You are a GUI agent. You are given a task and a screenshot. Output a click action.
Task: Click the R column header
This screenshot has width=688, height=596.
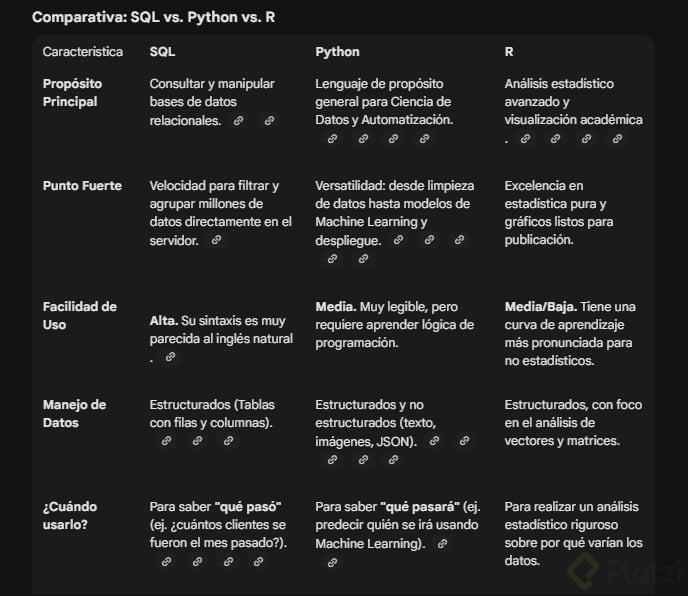(510, 51)
